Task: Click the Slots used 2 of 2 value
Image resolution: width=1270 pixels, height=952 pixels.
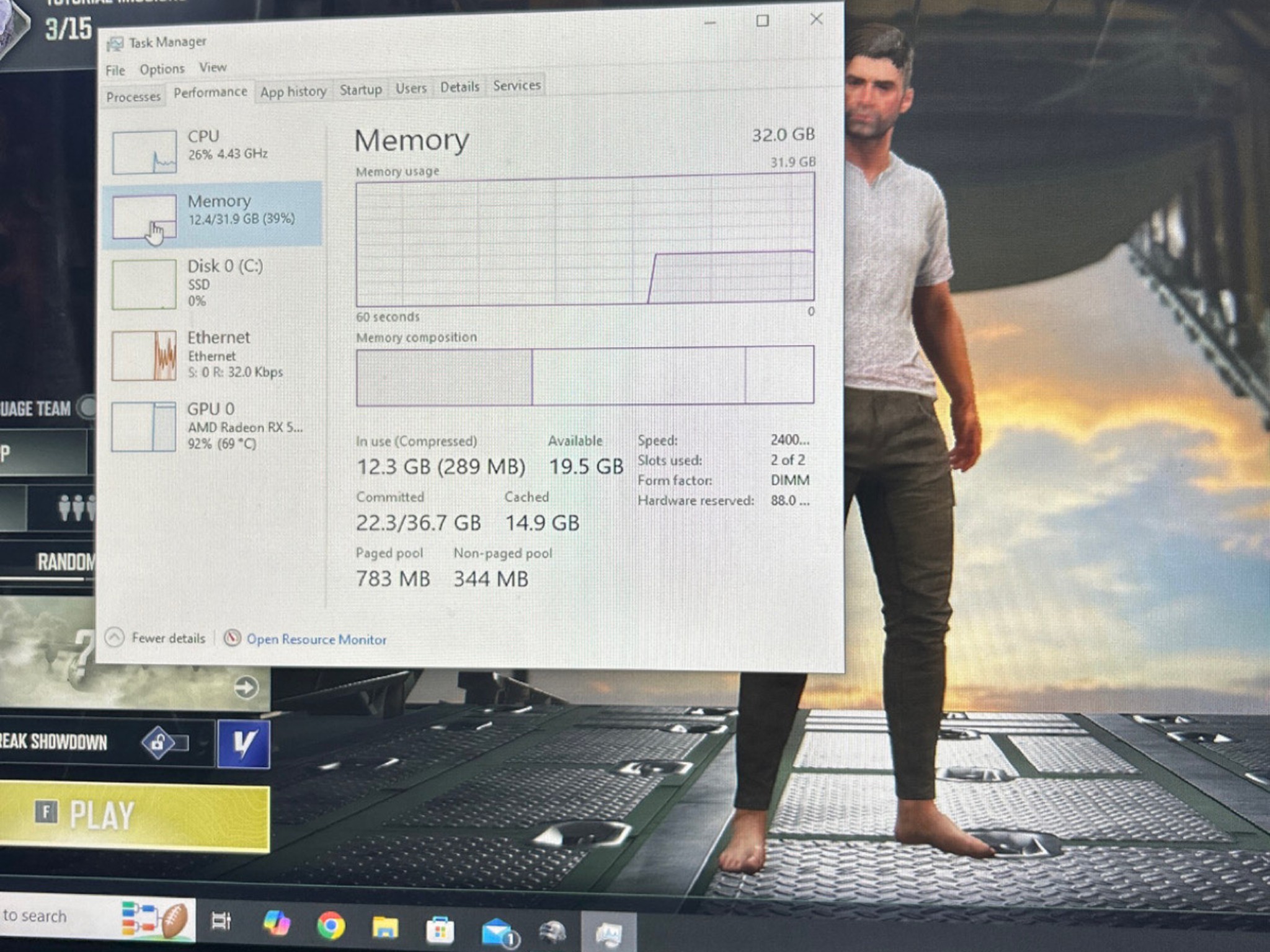Action: (788, 460)
